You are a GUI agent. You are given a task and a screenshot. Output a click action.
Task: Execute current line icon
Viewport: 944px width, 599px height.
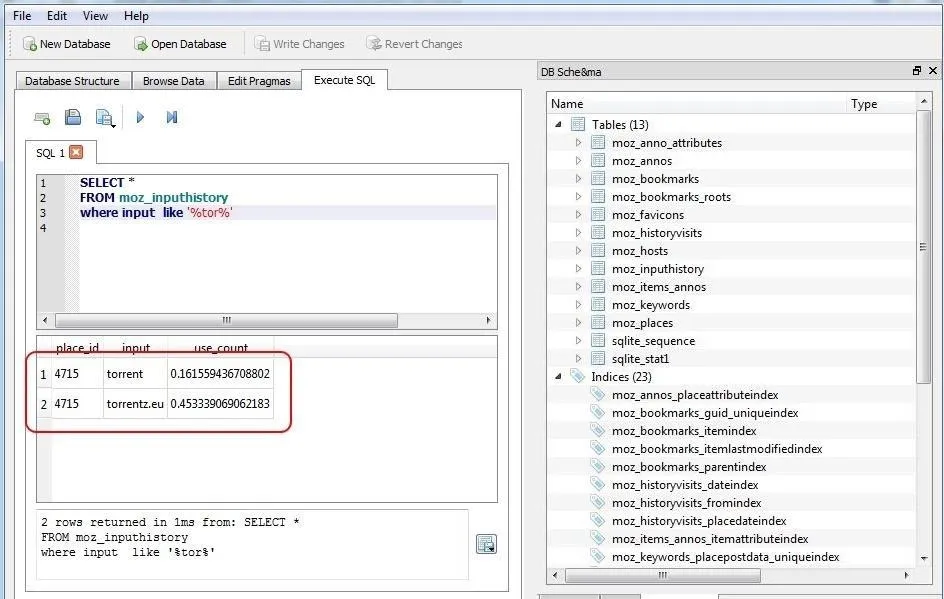click(172, 117)
